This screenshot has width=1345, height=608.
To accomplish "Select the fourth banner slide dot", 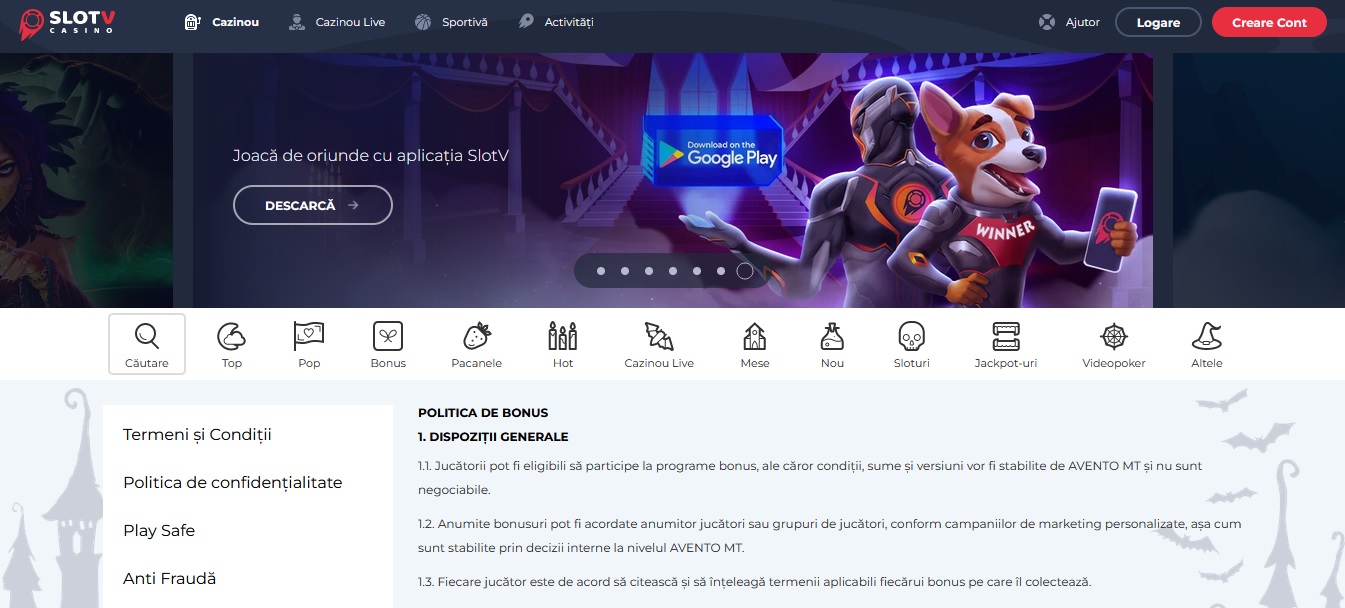I will 673,271.
